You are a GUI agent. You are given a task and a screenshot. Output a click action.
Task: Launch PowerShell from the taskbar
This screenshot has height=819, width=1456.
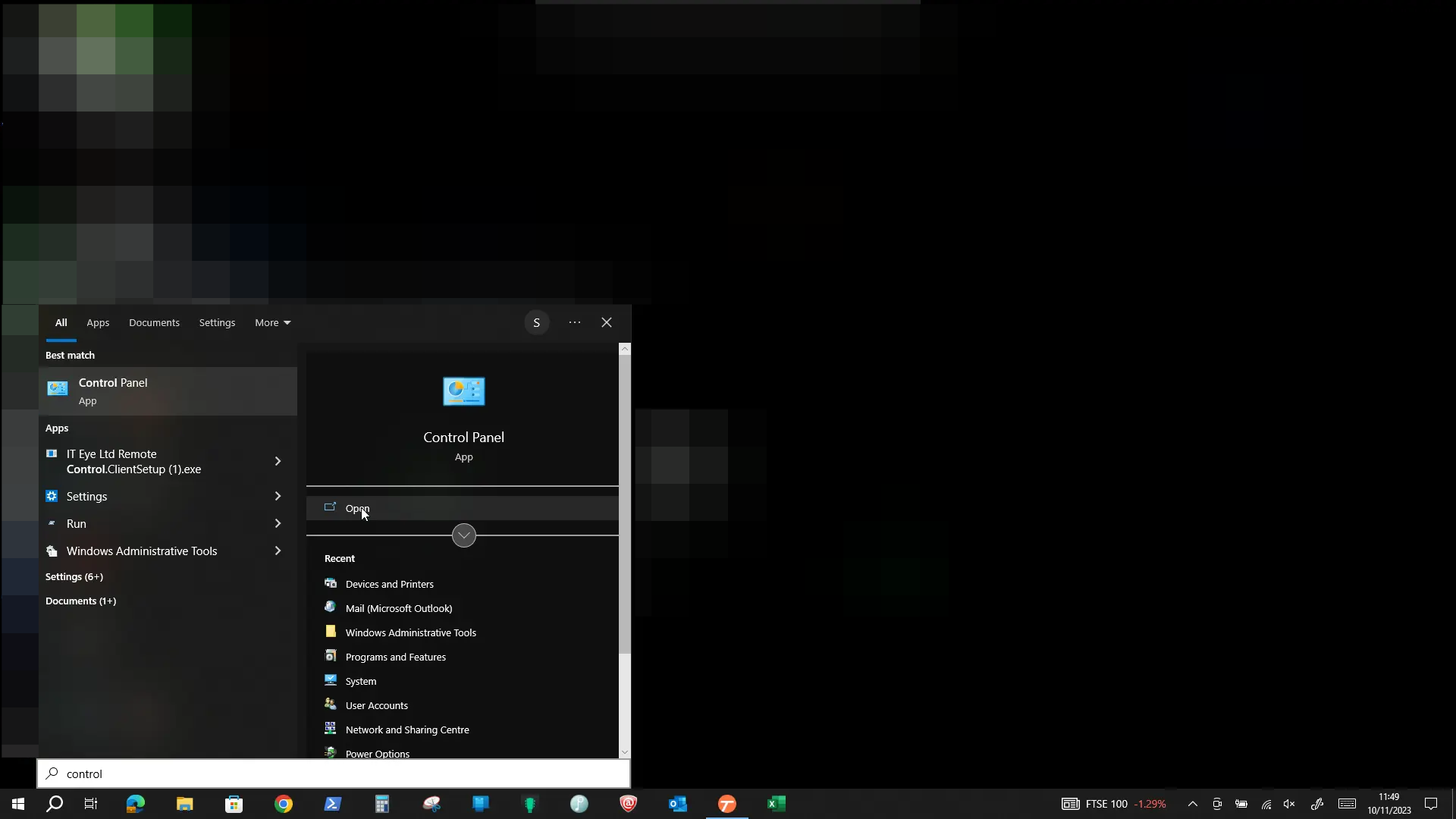pos(333,804)
